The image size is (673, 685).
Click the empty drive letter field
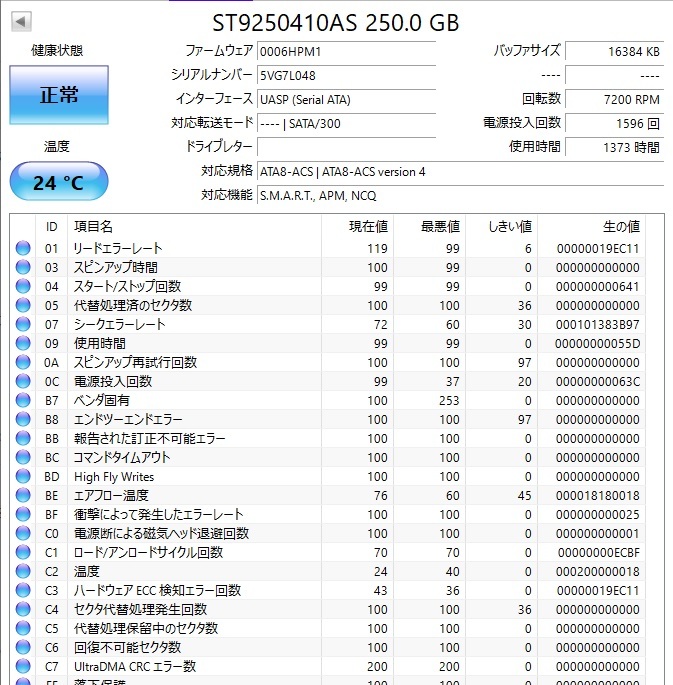tap(347, 147)
